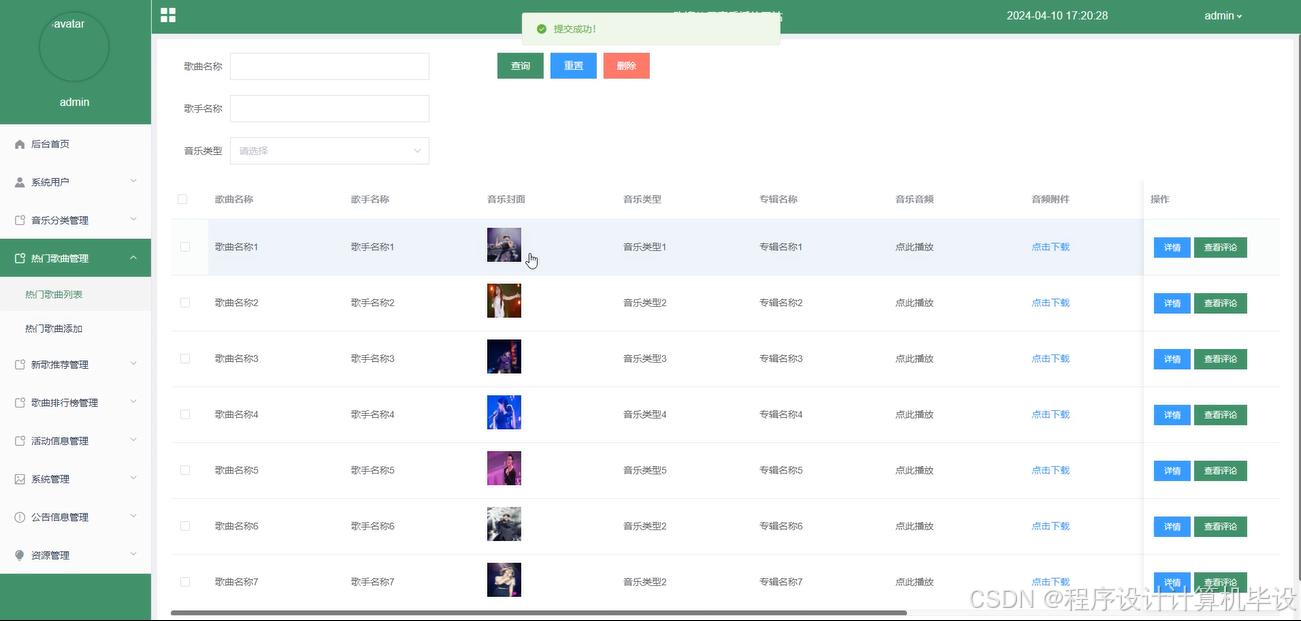Click 查看评论 button for 歌曲名称4
Viewport: 1301px width, 621px height.
click(1220, 415)
